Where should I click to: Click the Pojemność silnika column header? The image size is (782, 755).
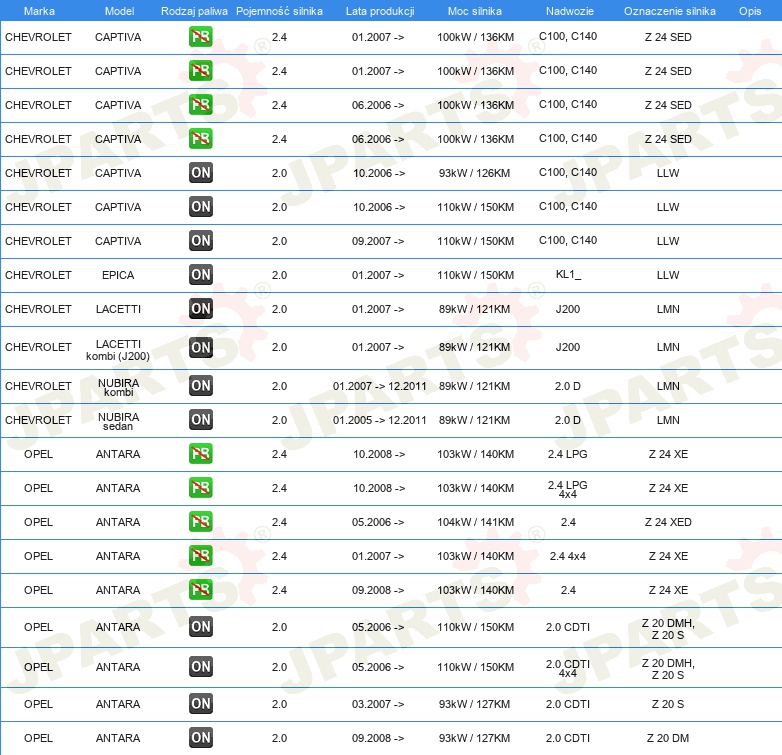(x=279, y=11)
